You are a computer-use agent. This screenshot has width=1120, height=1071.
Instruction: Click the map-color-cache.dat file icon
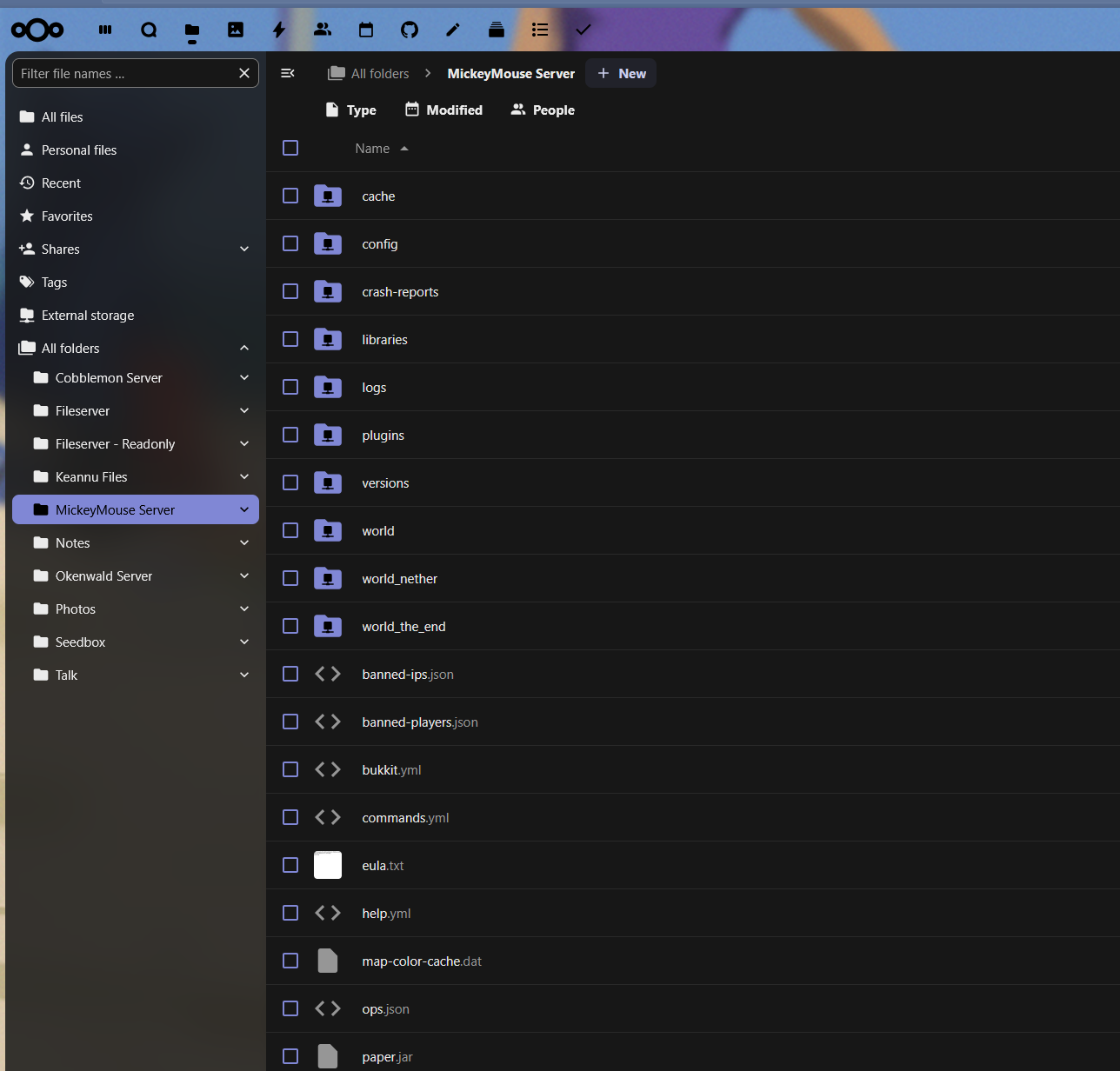328,961
